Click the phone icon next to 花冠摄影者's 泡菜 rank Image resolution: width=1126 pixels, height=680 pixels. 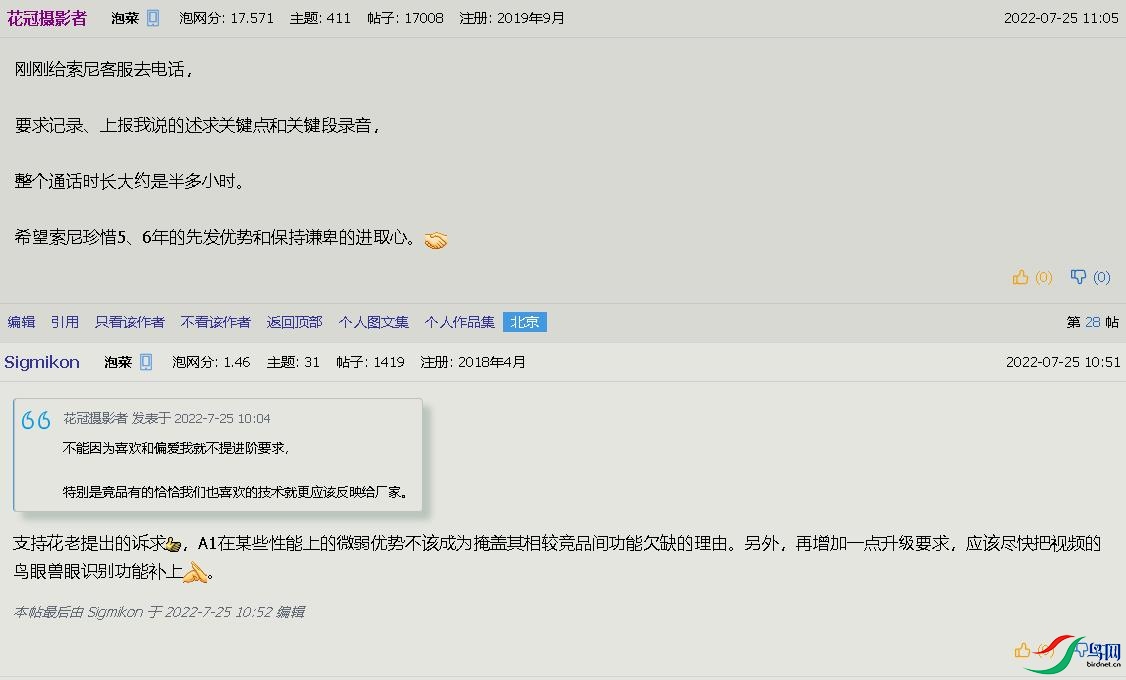[153, 18]
